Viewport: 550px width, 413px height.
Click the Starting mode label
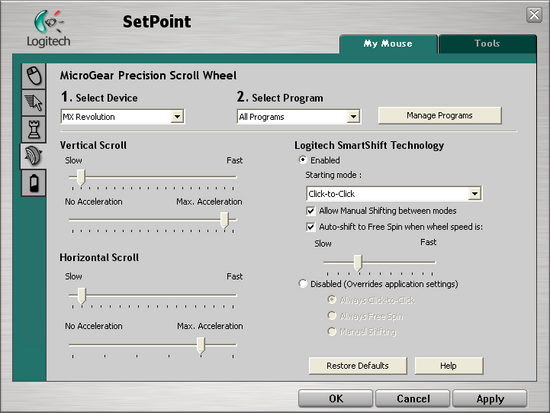click(x=333, y=175)
